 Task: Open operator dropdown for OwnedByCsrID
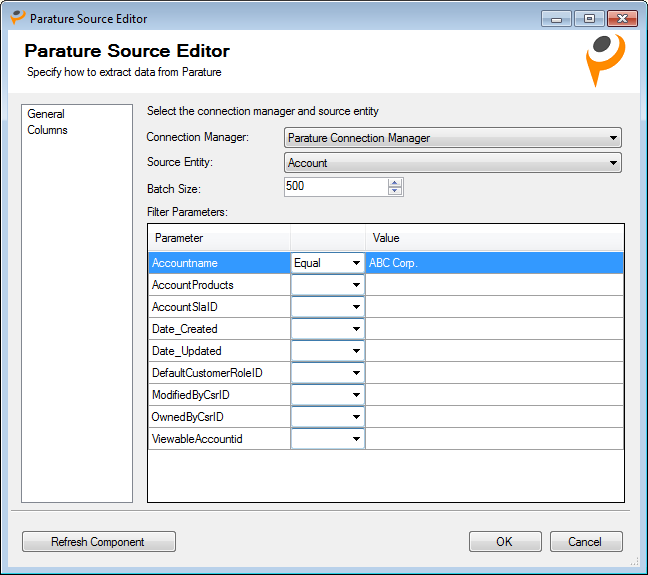(328, 417)
